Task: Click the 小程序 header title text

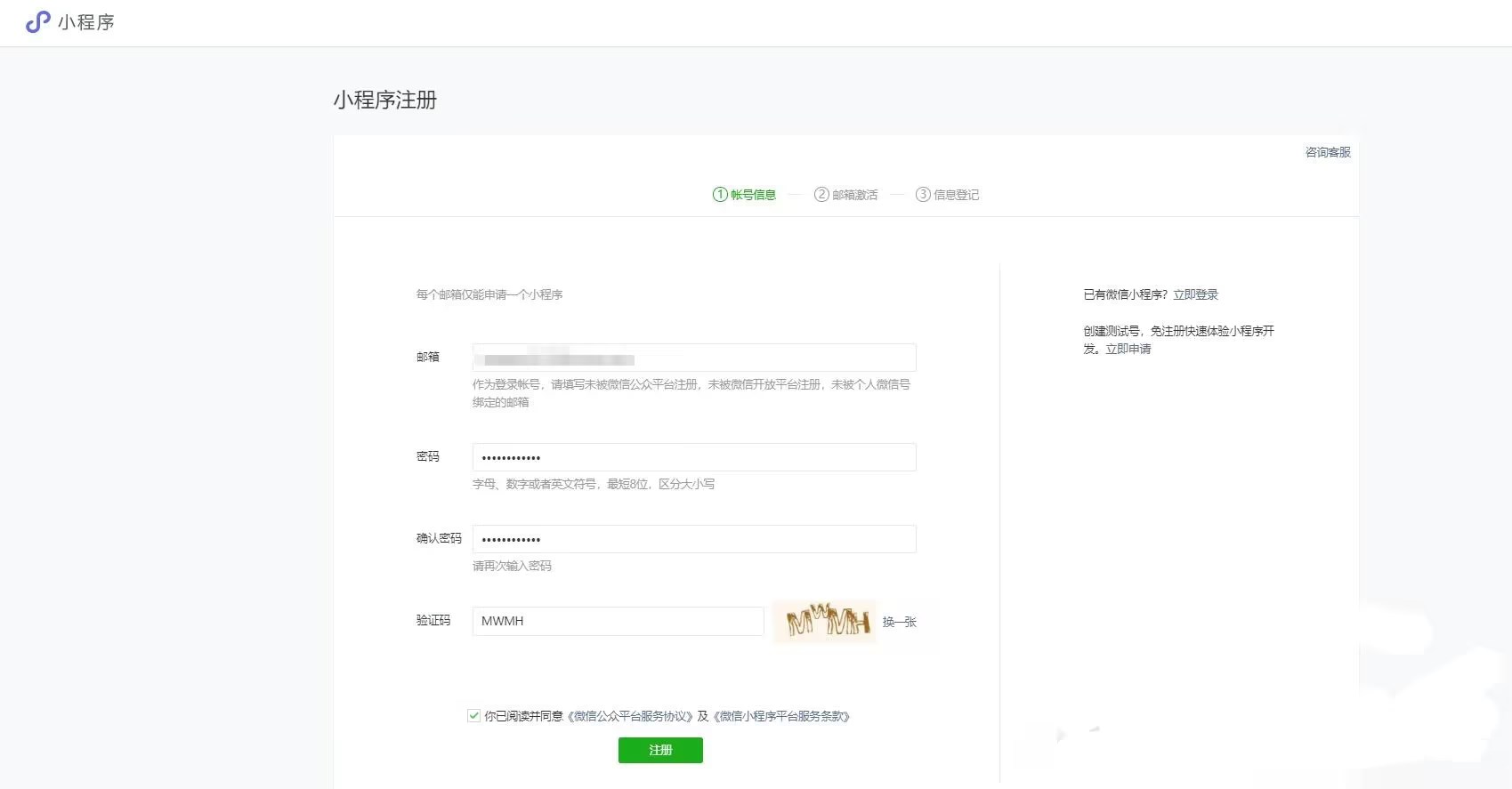Action: pos(86,22)
